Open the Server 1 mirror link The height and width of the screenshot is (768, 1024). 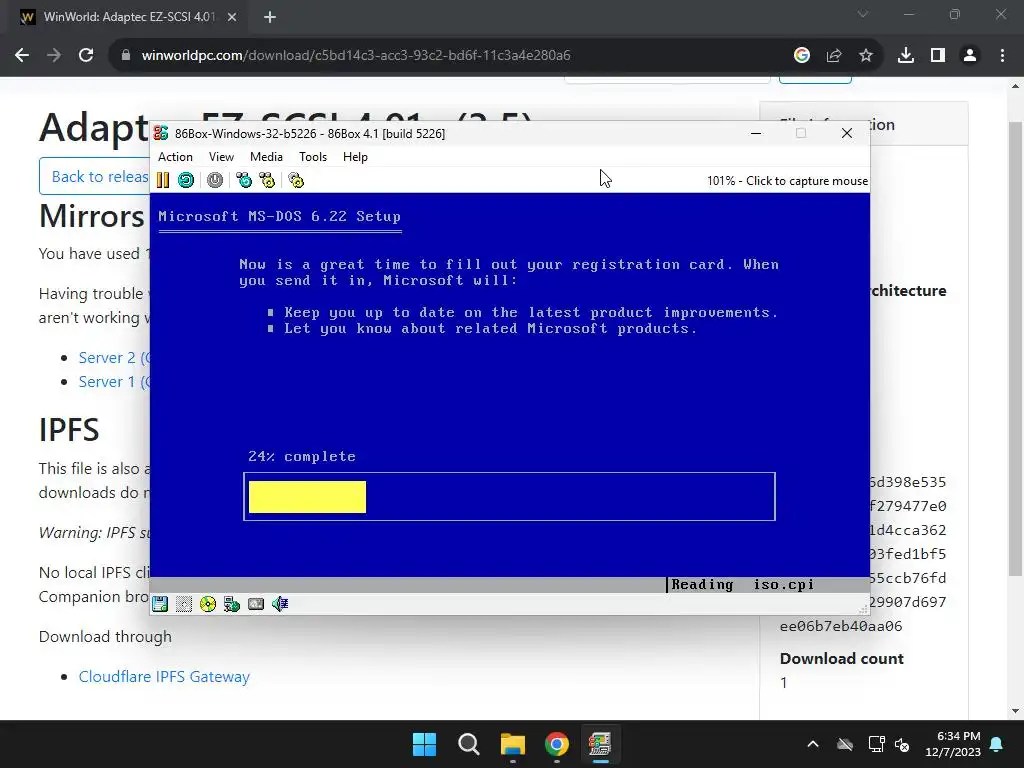pos(114,381)
